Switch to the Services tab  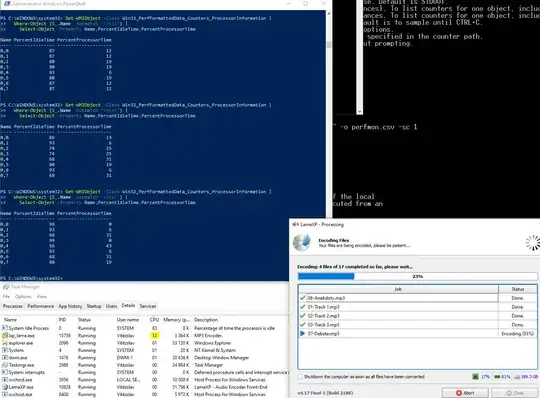148,306
